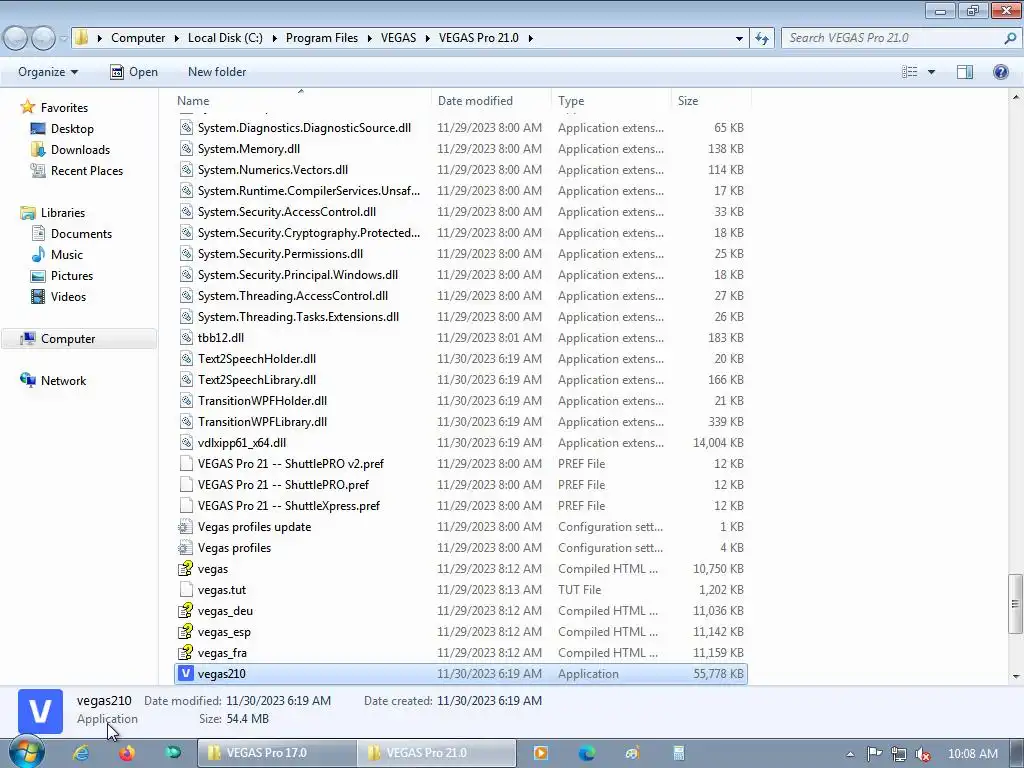Launch Internet Explorer from taskbar
The width and height of the screenshot is (1024, 768).
pyautogui.click(x=81, y=752)
